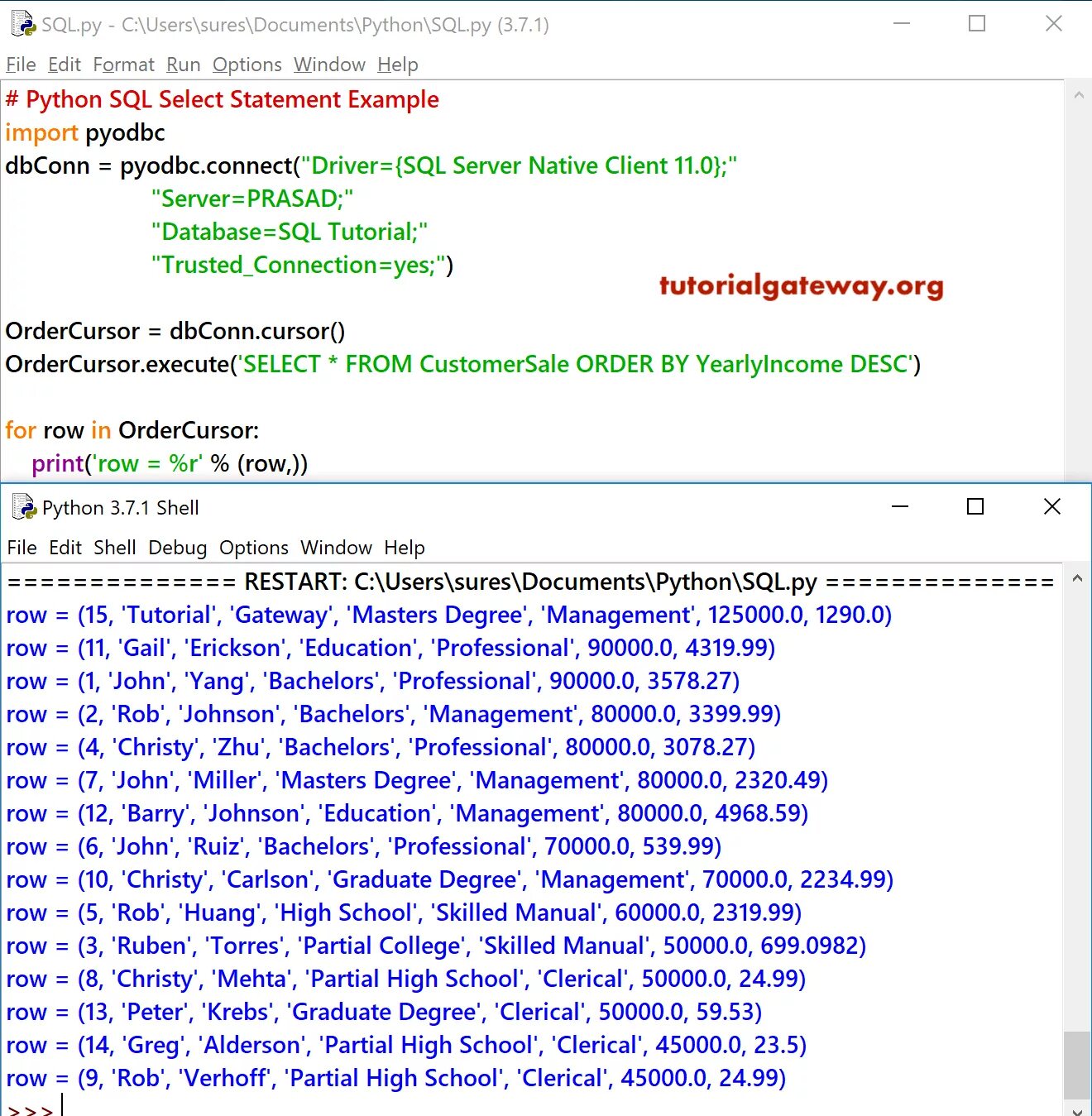This screenshot has height=1116, width=1092.
Task: Click the comment line 'Python SQL Select Statement Example'
Action: (222, 99)
